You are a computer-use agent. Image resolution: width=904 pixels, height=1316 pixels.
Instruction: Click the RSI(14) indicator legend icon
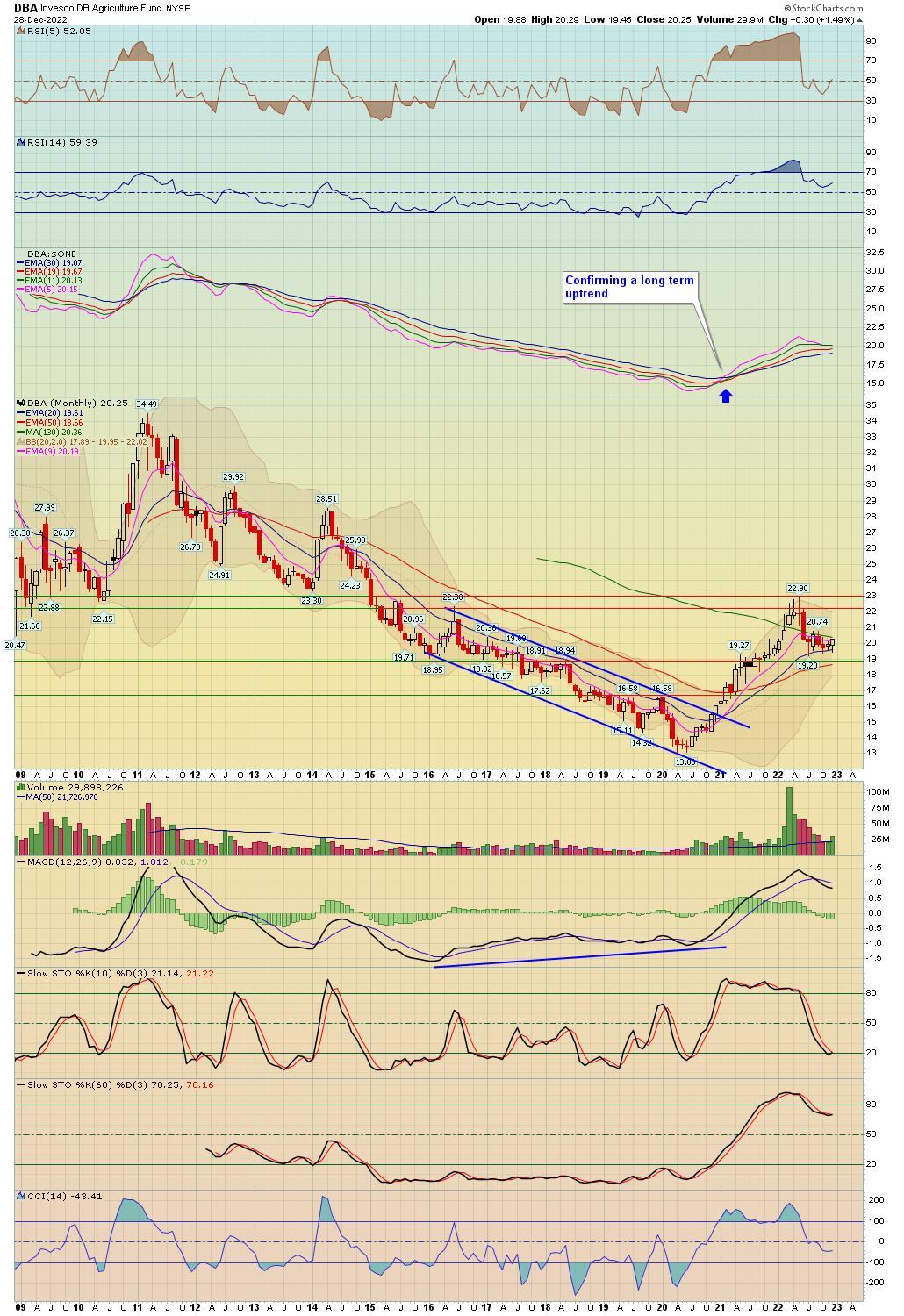[x=21, y=142]
